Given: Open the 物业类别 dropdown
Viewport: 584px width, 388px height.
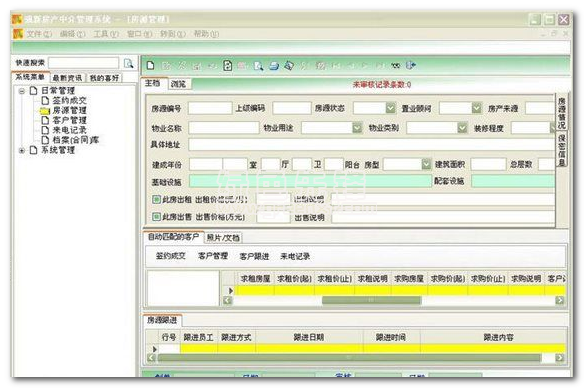Looking at the screenshot, I should pos(462,128).
